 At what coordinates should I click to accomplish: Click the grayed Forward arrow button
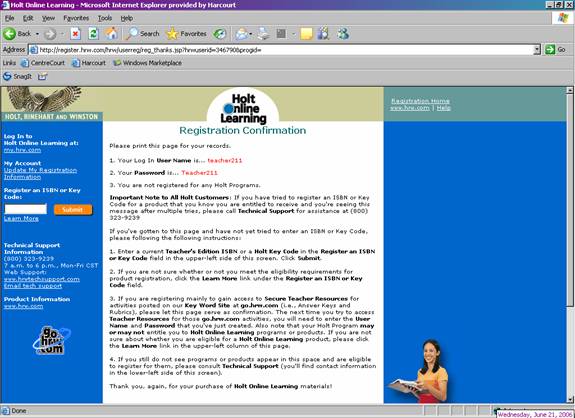[50, 34]
